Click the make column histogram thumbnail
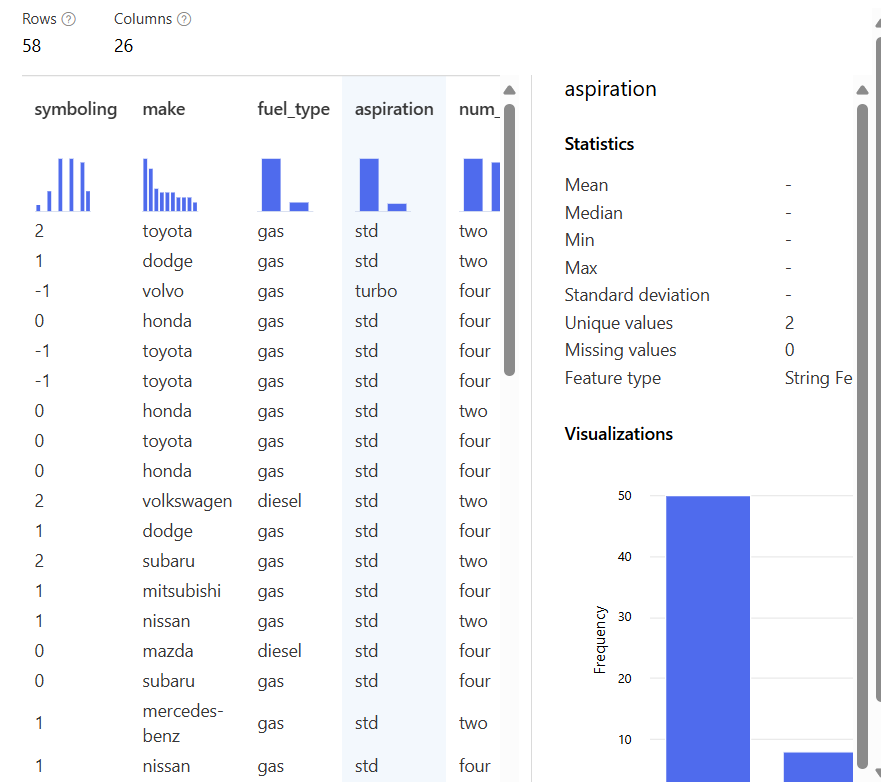The height and width of the screenshot is (782, 881). coord(170,185)
